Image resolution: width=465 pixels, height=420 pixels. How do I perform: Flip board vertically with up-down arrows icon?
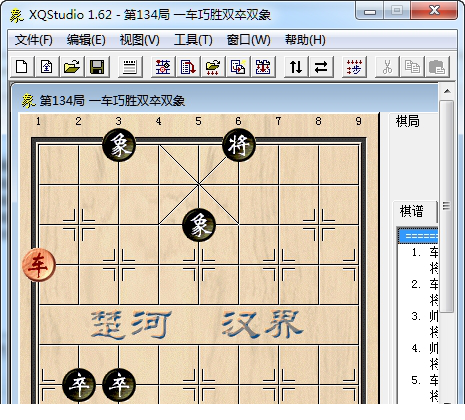[x=296, y=67]
